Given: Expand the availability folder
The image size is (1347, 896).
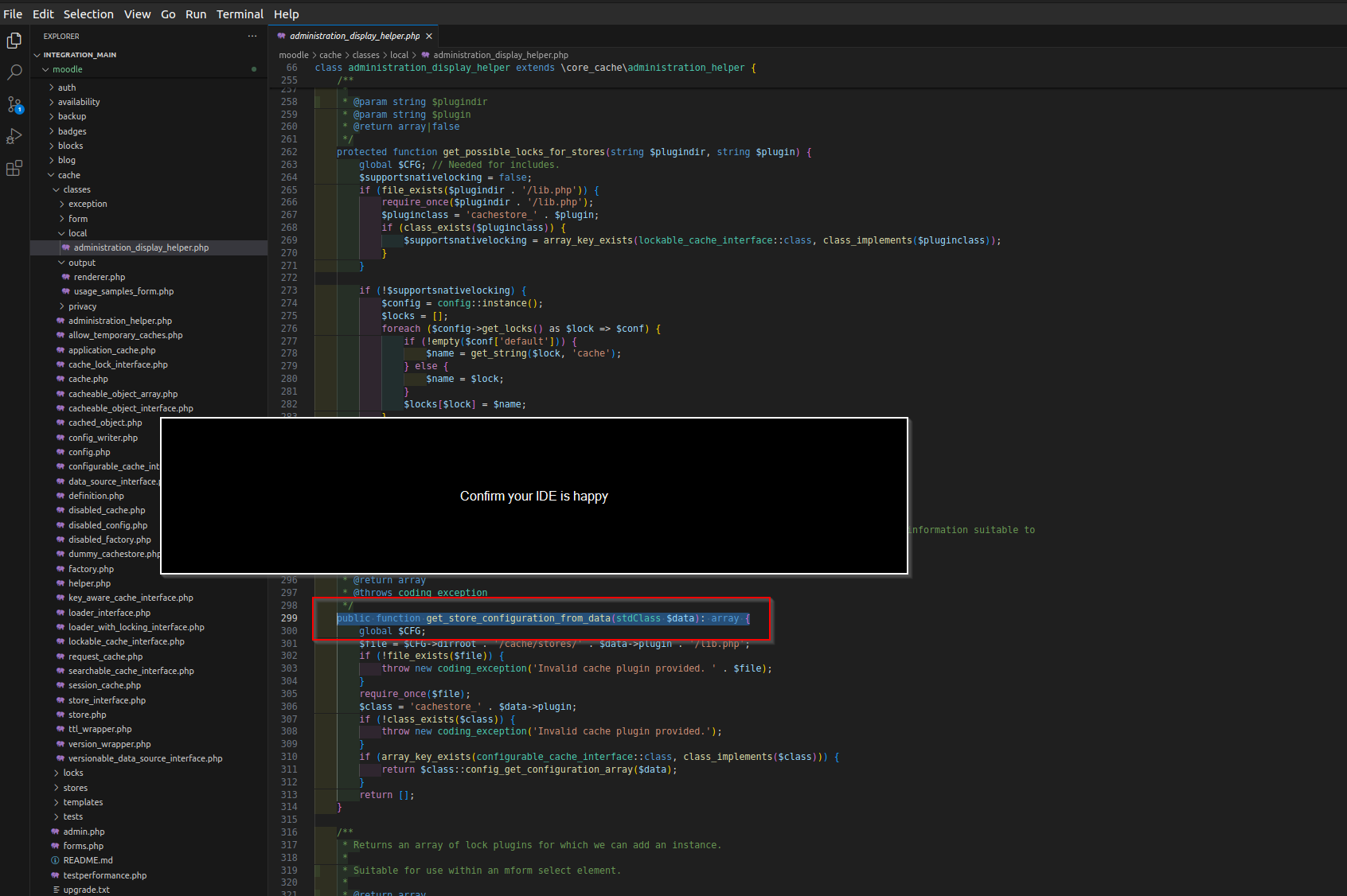Looking at the screenshot, I should pos(52,102).
